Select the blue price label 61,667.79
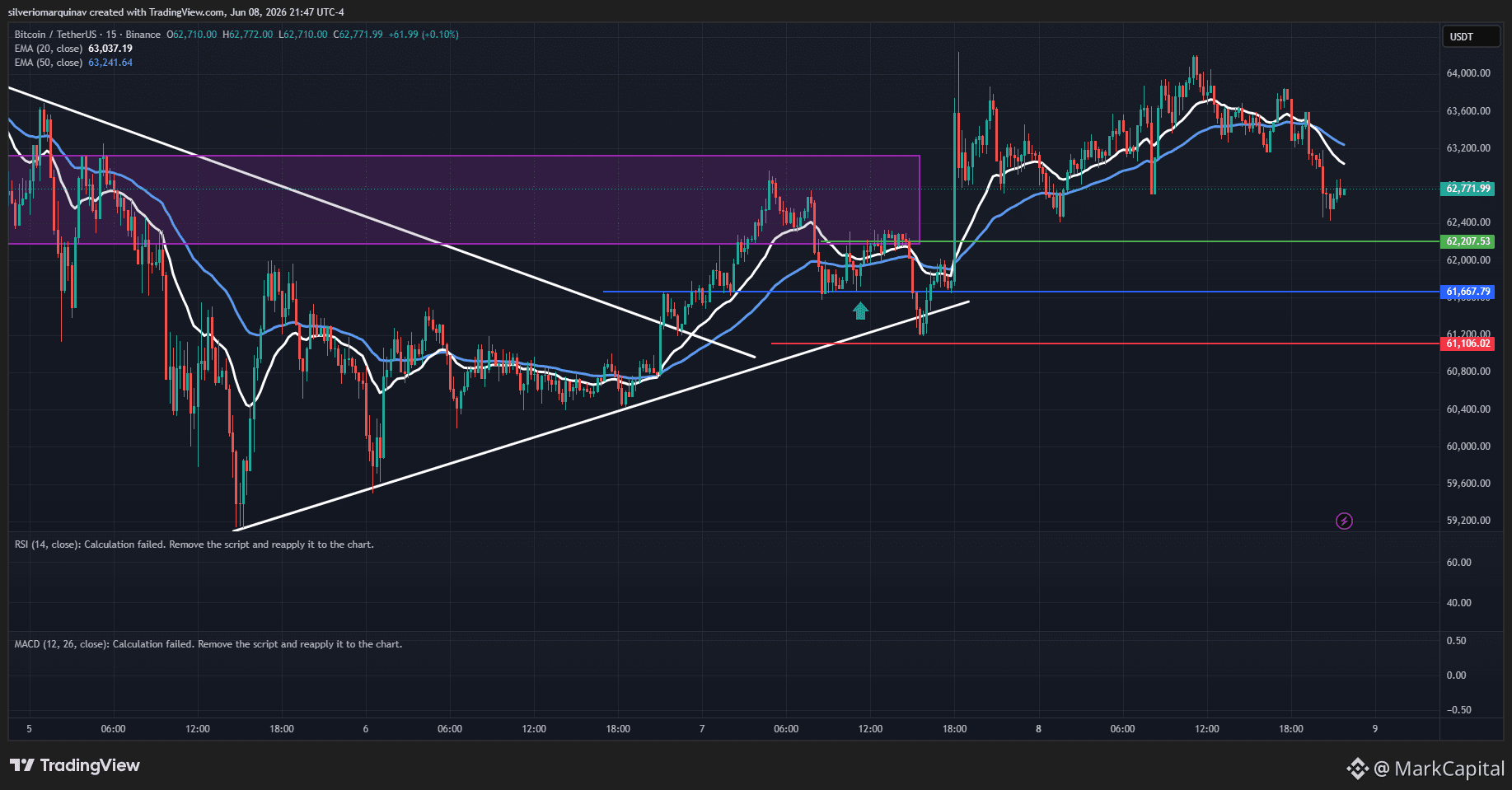Image resolution: width=1512 pixels, height=790 pixels. (1468, 292)
